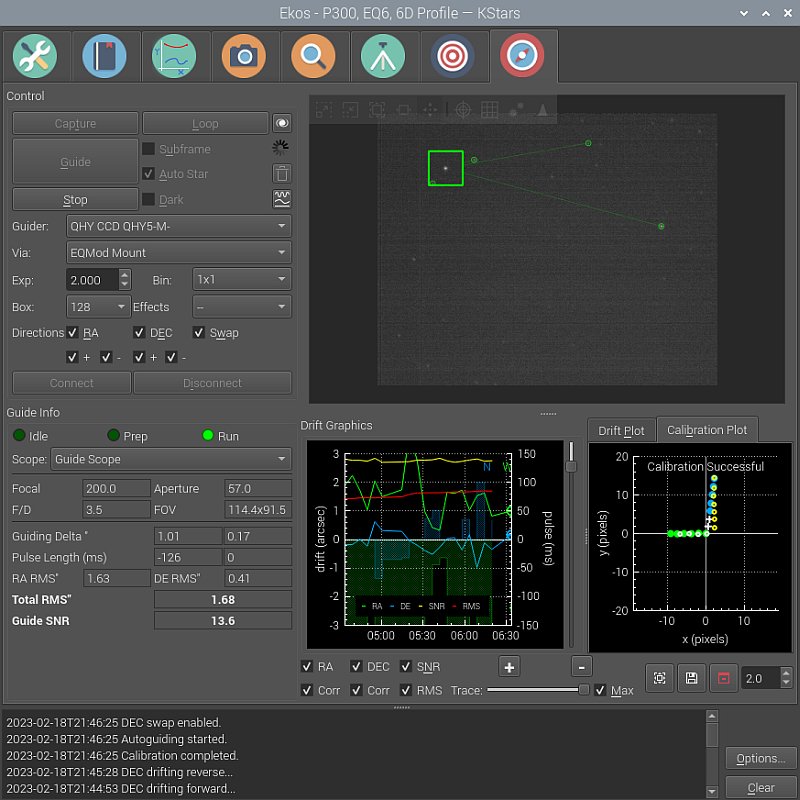Open the Capture module (camera icon)
Screen dimensions: 800x800
243,56
